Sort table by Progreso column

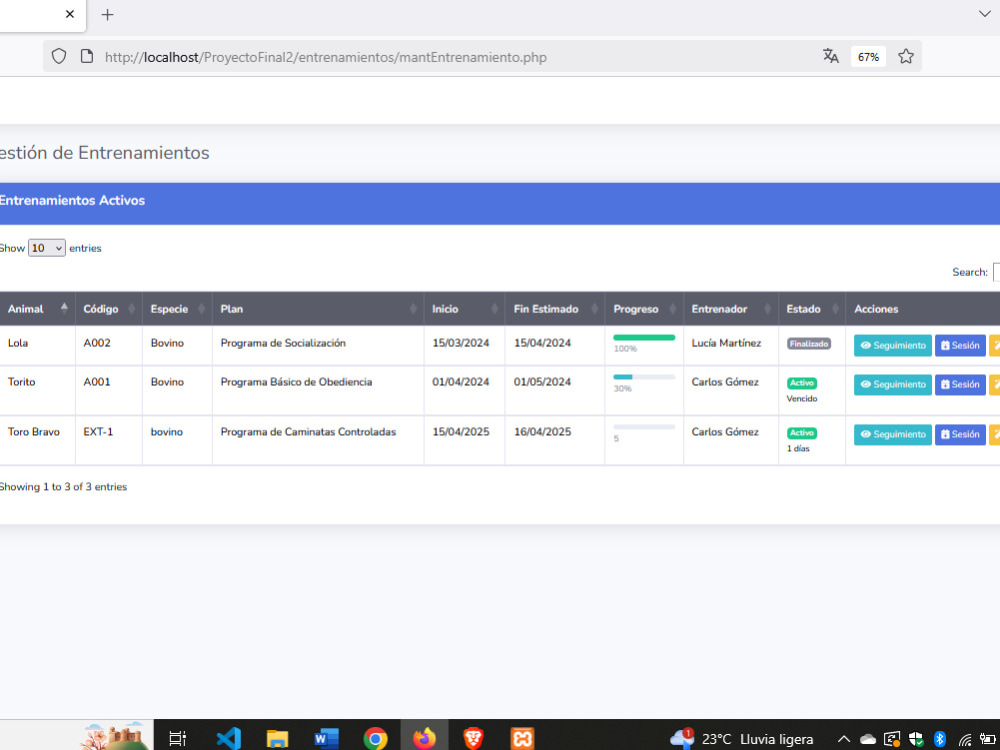644,309
